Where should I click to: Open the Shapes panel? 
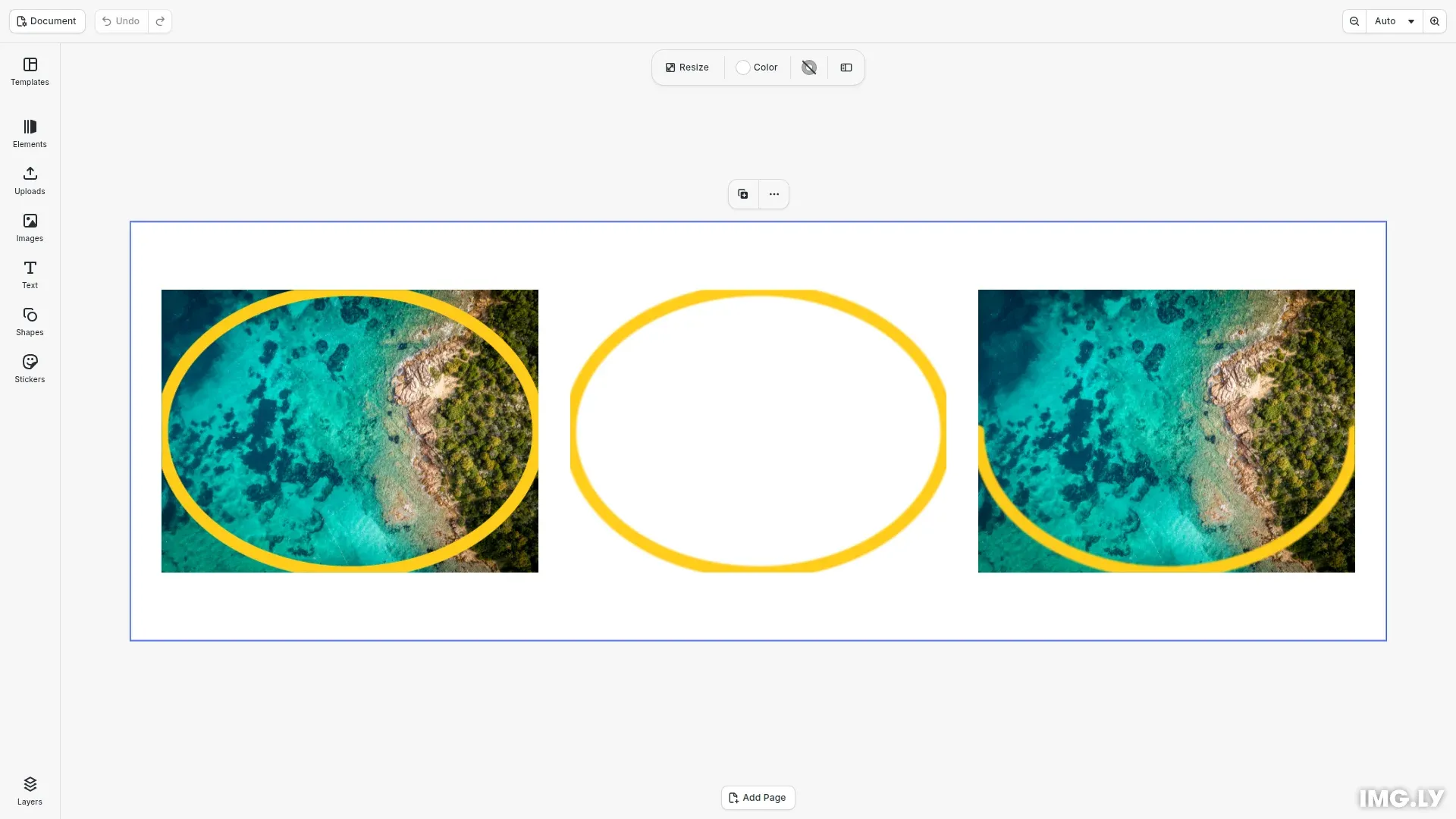coord(30,322)
